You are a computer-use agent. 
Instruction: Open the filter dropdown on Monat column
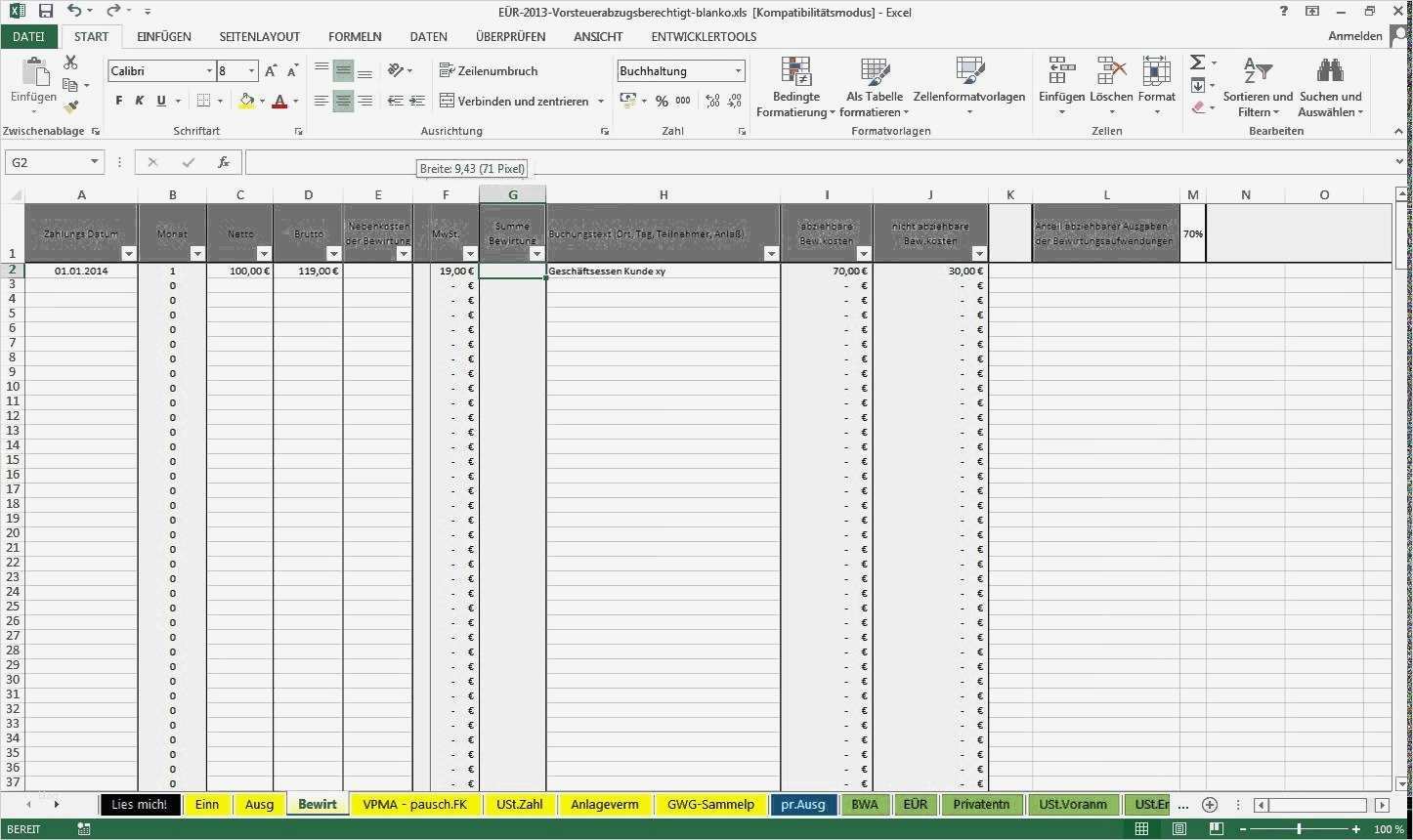[x=195, y=253]
